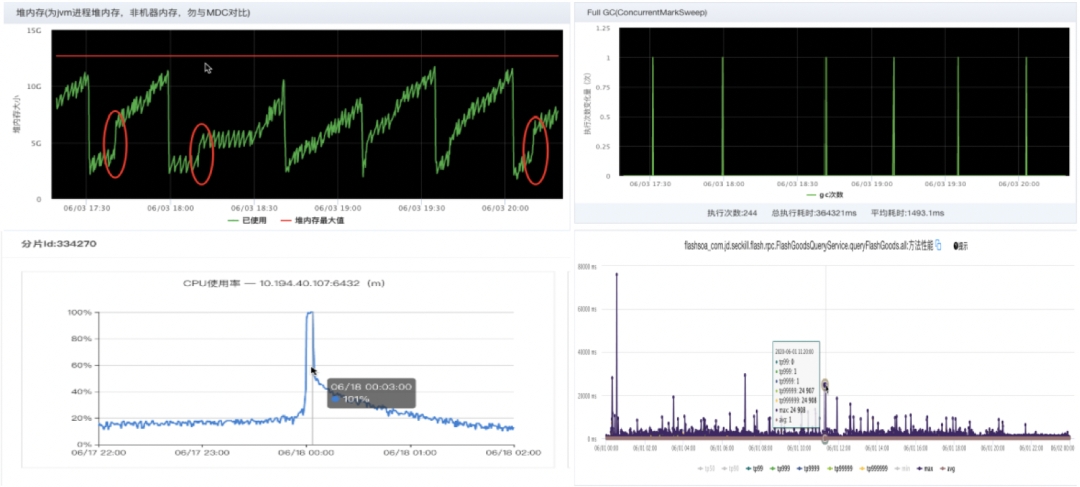The width and height of the screenshot is (1080, 487).
Task: Toggle the tp50 legend series
Action: point(706,468)
